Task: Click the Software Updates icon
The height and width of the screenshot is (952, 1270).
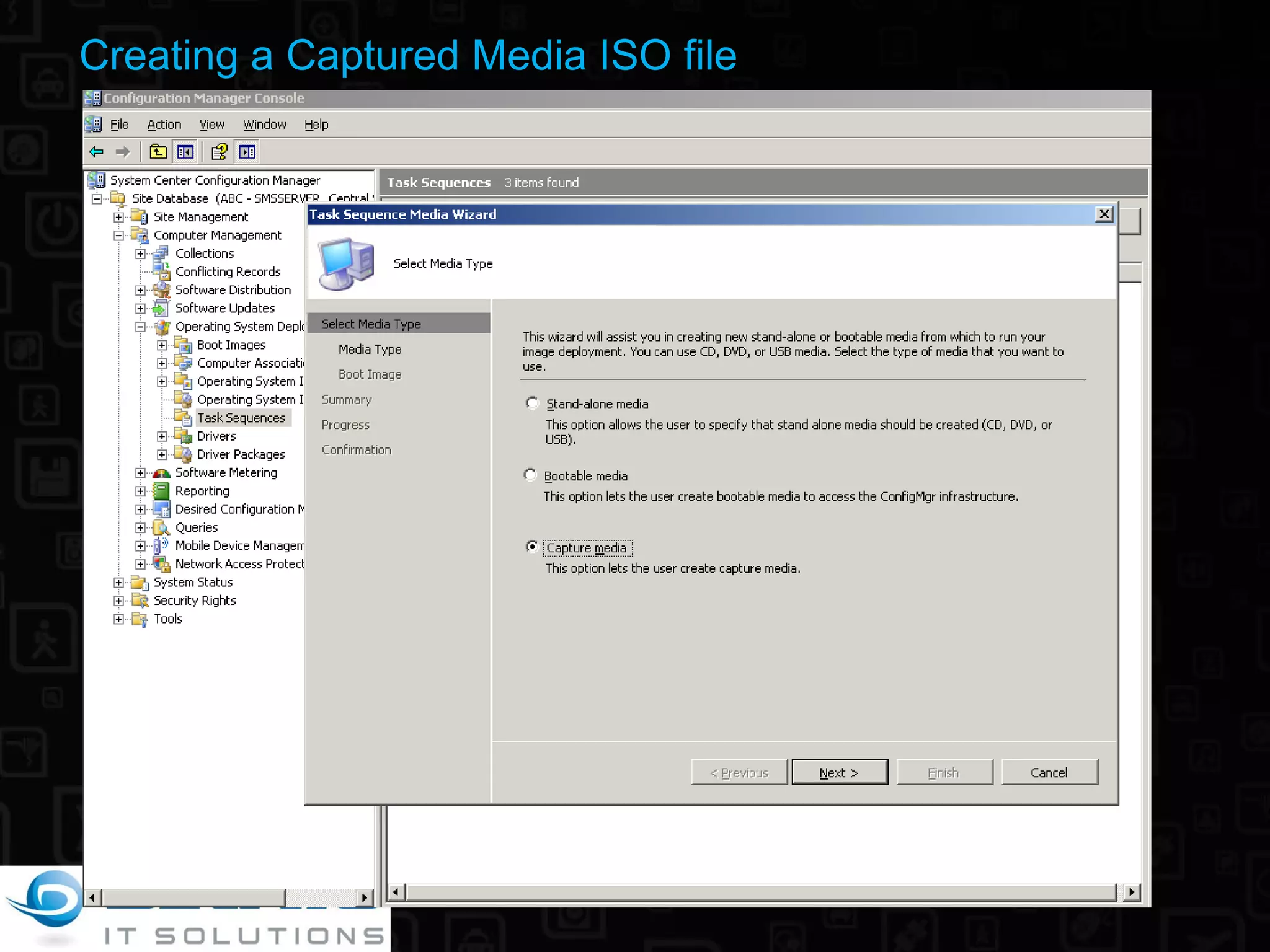Action: (x=161, y=308)
